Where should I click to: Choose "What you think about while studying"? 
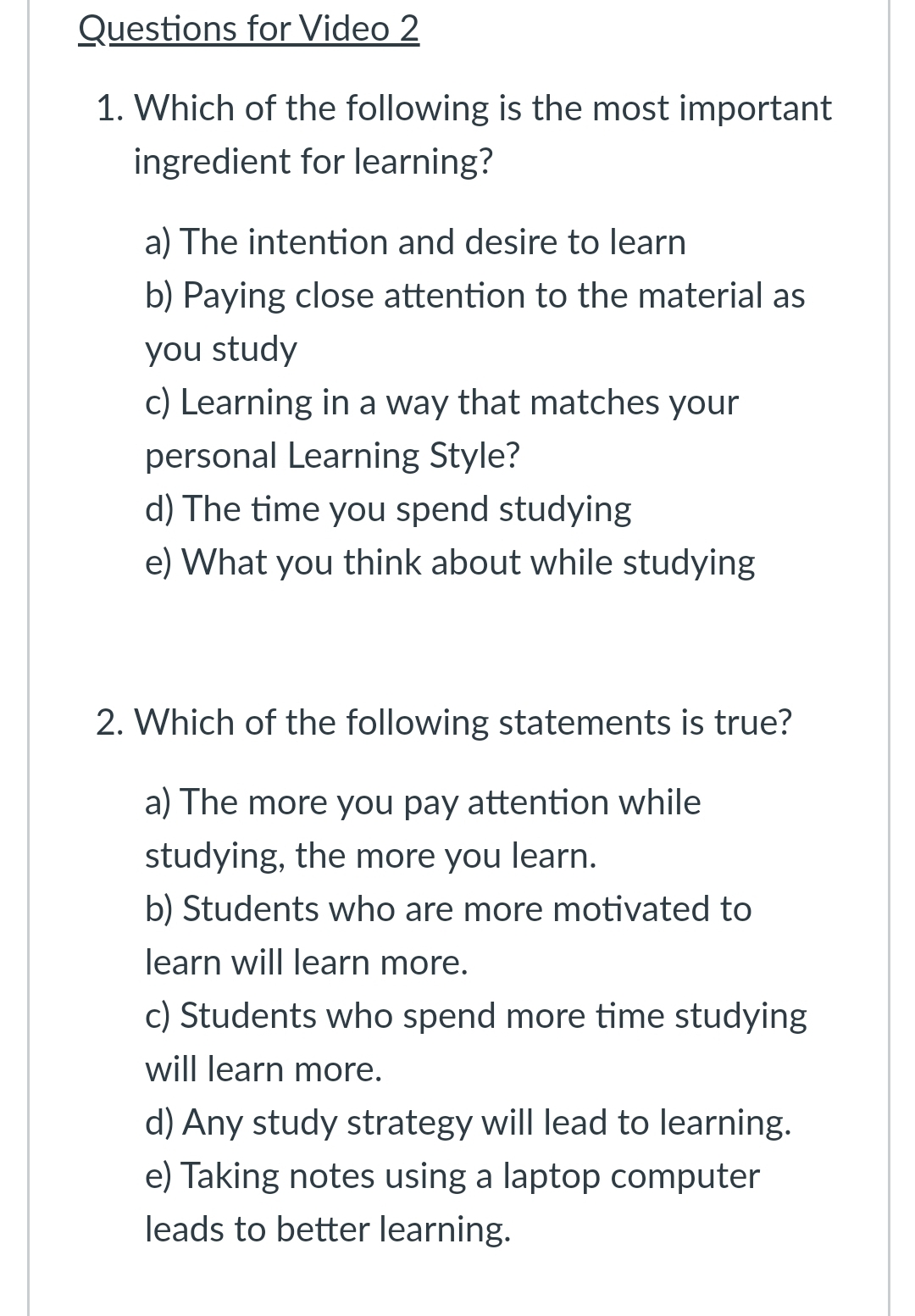coord(450,563)
